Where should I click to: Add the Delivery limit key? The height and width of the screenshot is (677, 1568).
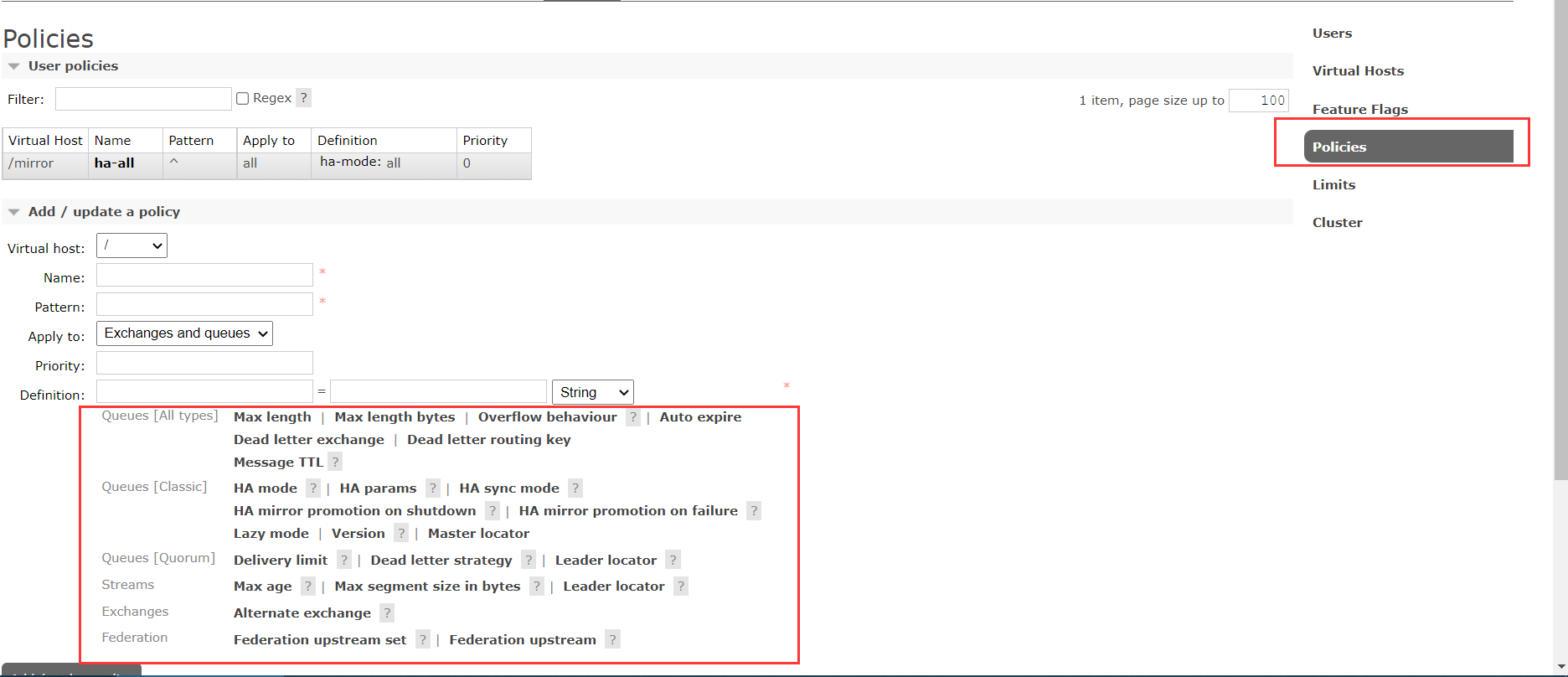coord(281,561)
